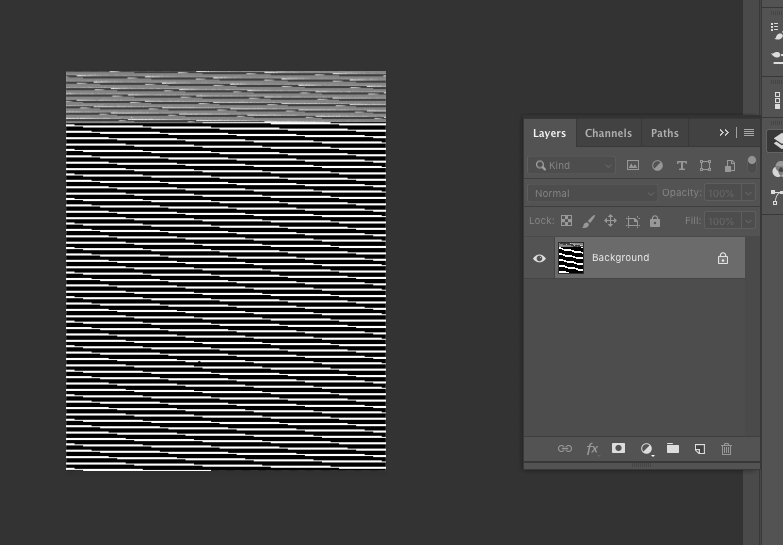This screenshot has height=545, width=783.
Task: Open the Channels panel dock icon
Action: tap(778, 169)
